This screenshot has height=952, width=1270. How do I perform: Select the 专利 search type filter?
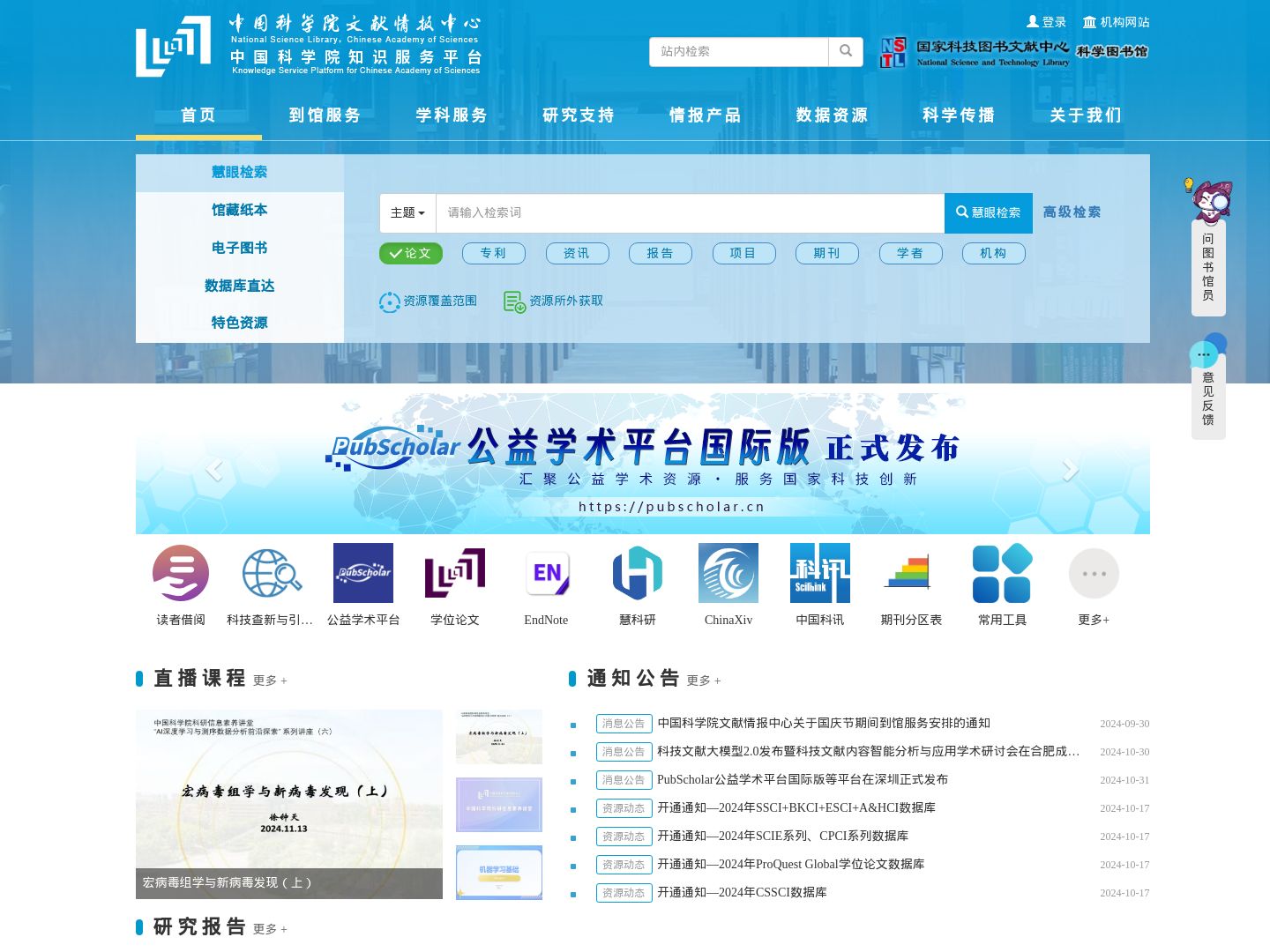coord(494,253)
